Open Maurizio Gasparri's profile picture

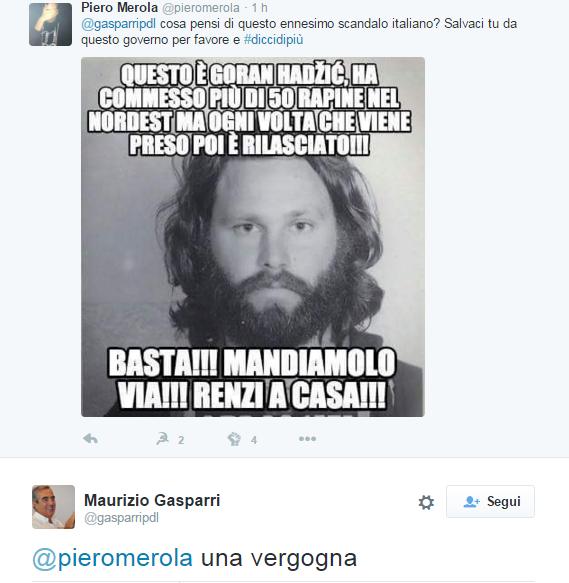tap(54, 507)
